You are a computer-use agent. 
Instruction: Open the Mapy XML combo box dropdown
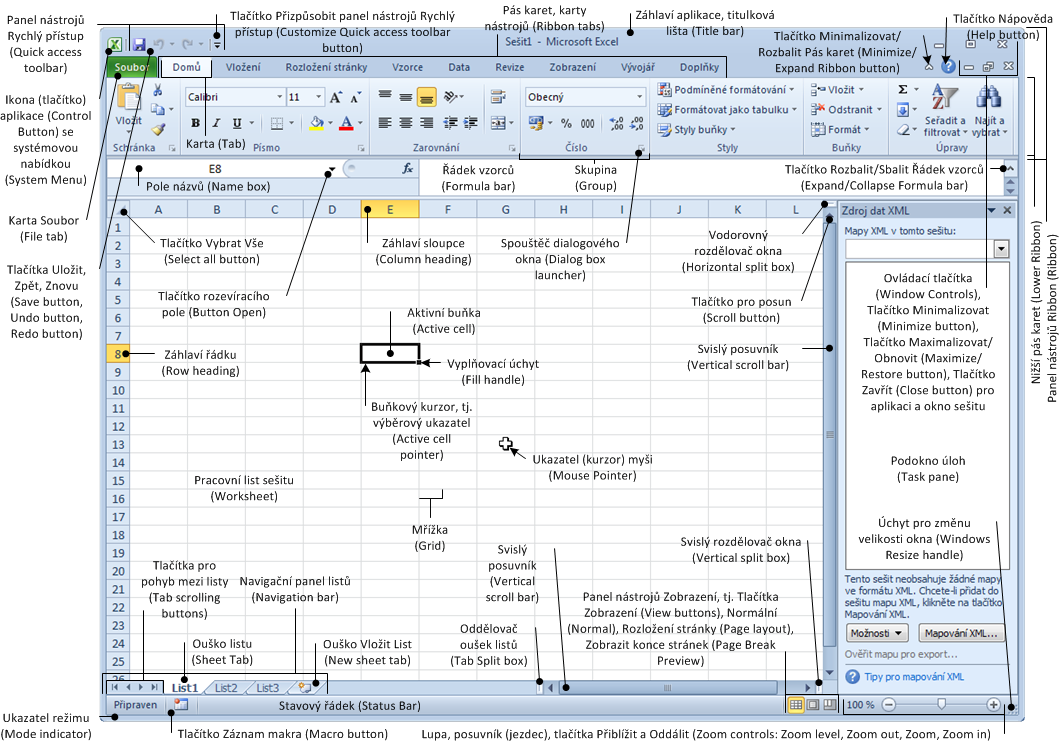pyautogui.click(x=1001, y=249)
